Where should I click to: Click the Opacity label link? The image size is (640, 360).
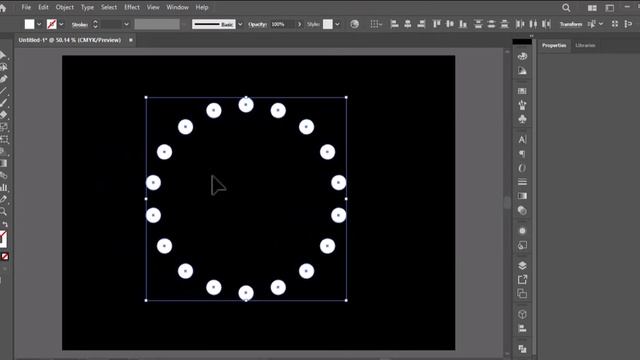pos(257,24)
